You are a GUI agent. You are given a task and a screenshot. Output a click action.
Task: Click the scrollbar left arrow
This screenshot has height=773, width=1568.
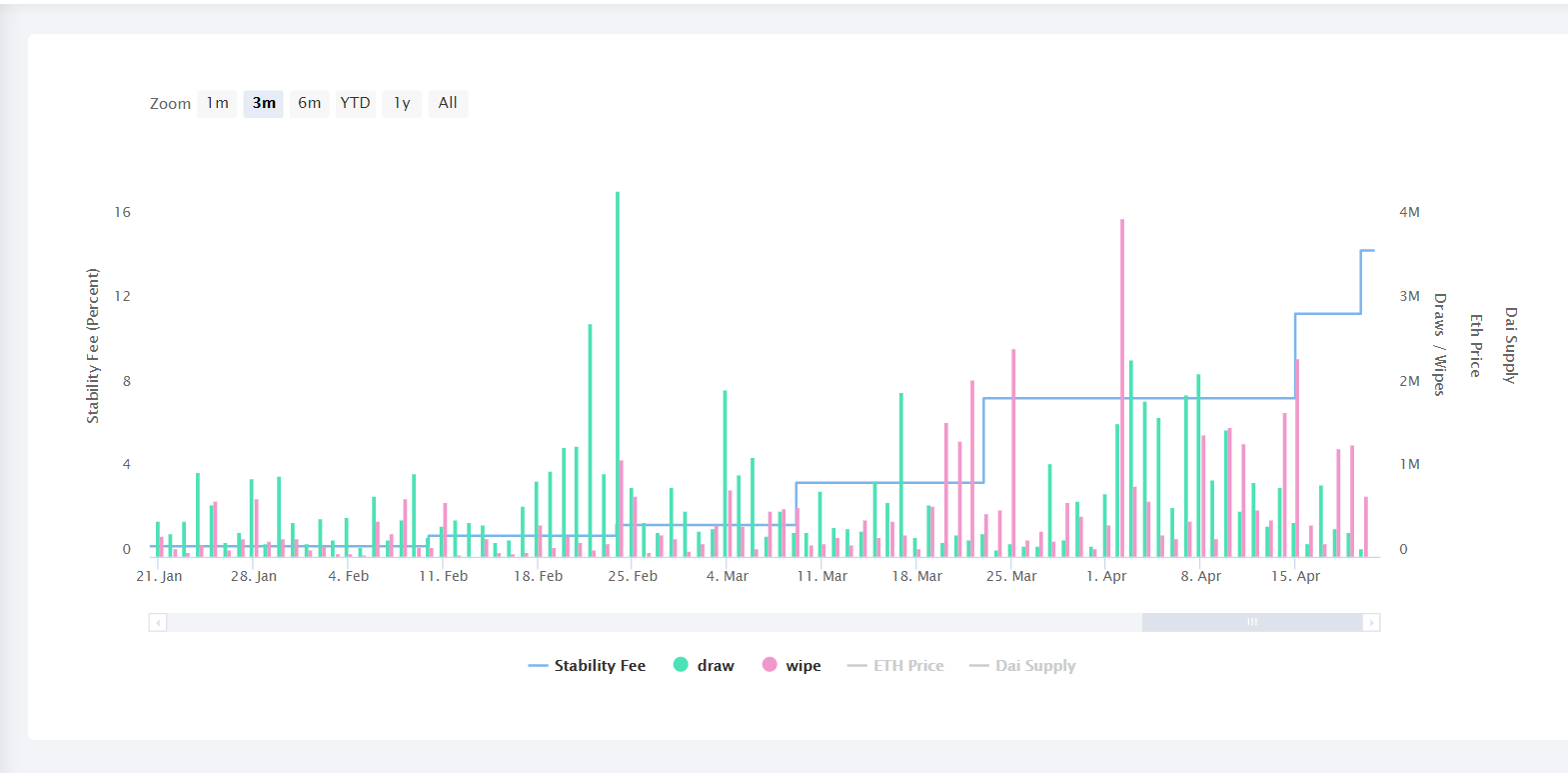158,622
